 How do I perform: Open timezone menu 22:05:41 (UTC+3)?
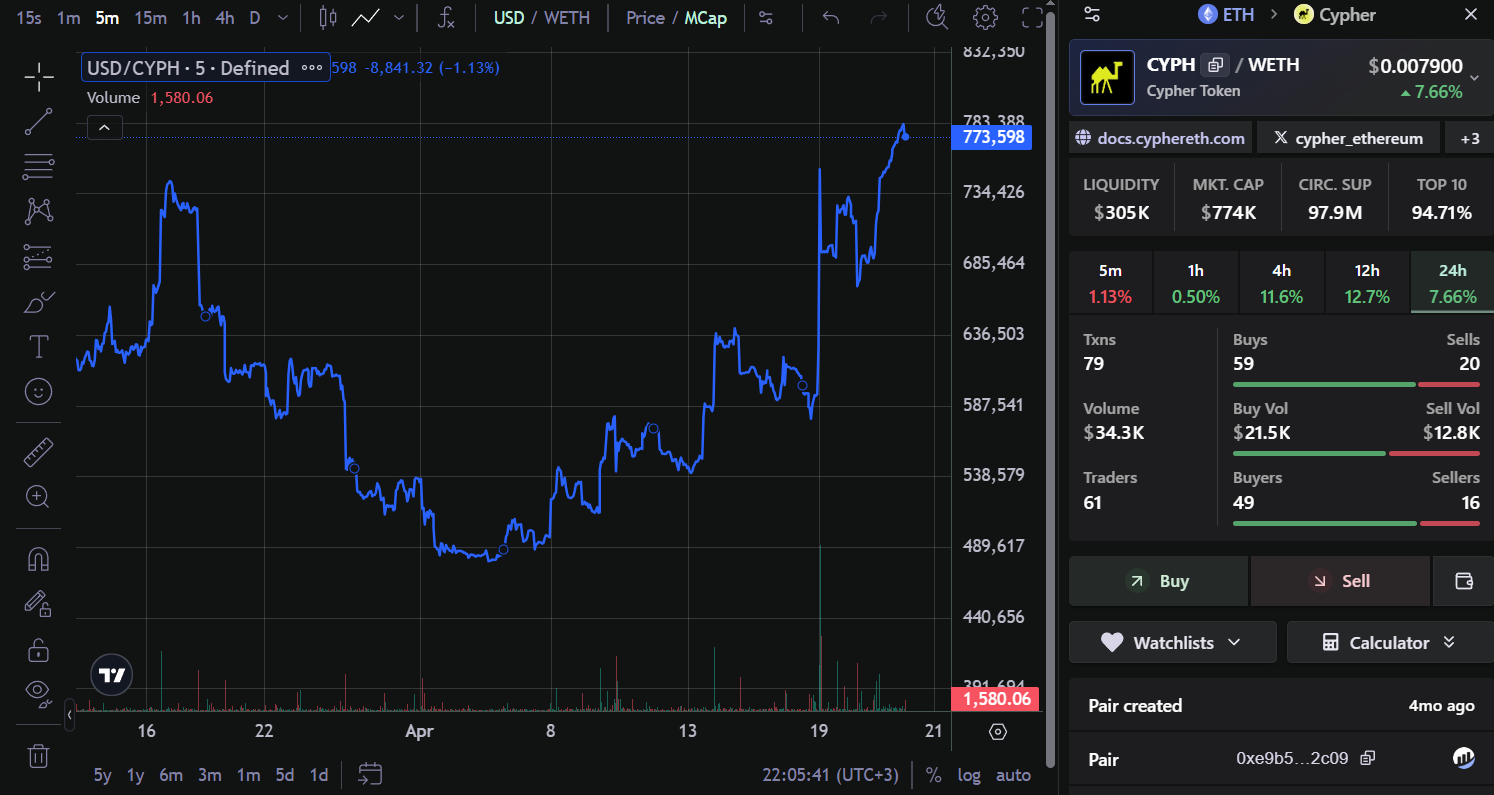click(830, 775)
